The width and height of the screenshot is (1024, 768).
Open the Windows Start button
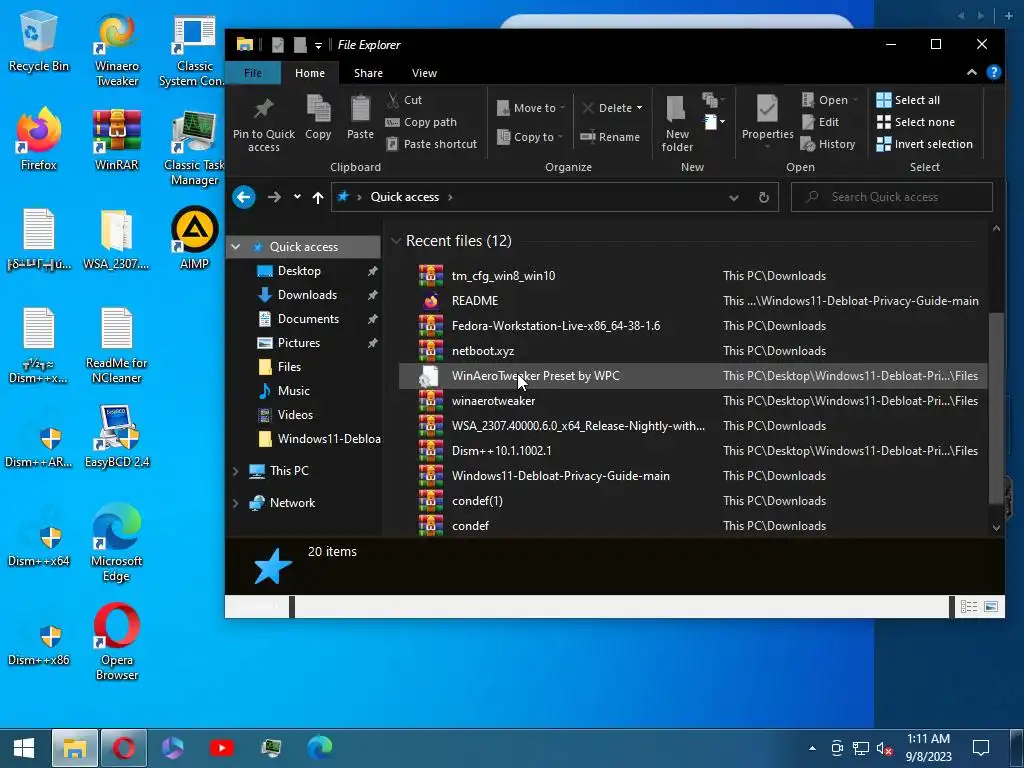[24, 748]
